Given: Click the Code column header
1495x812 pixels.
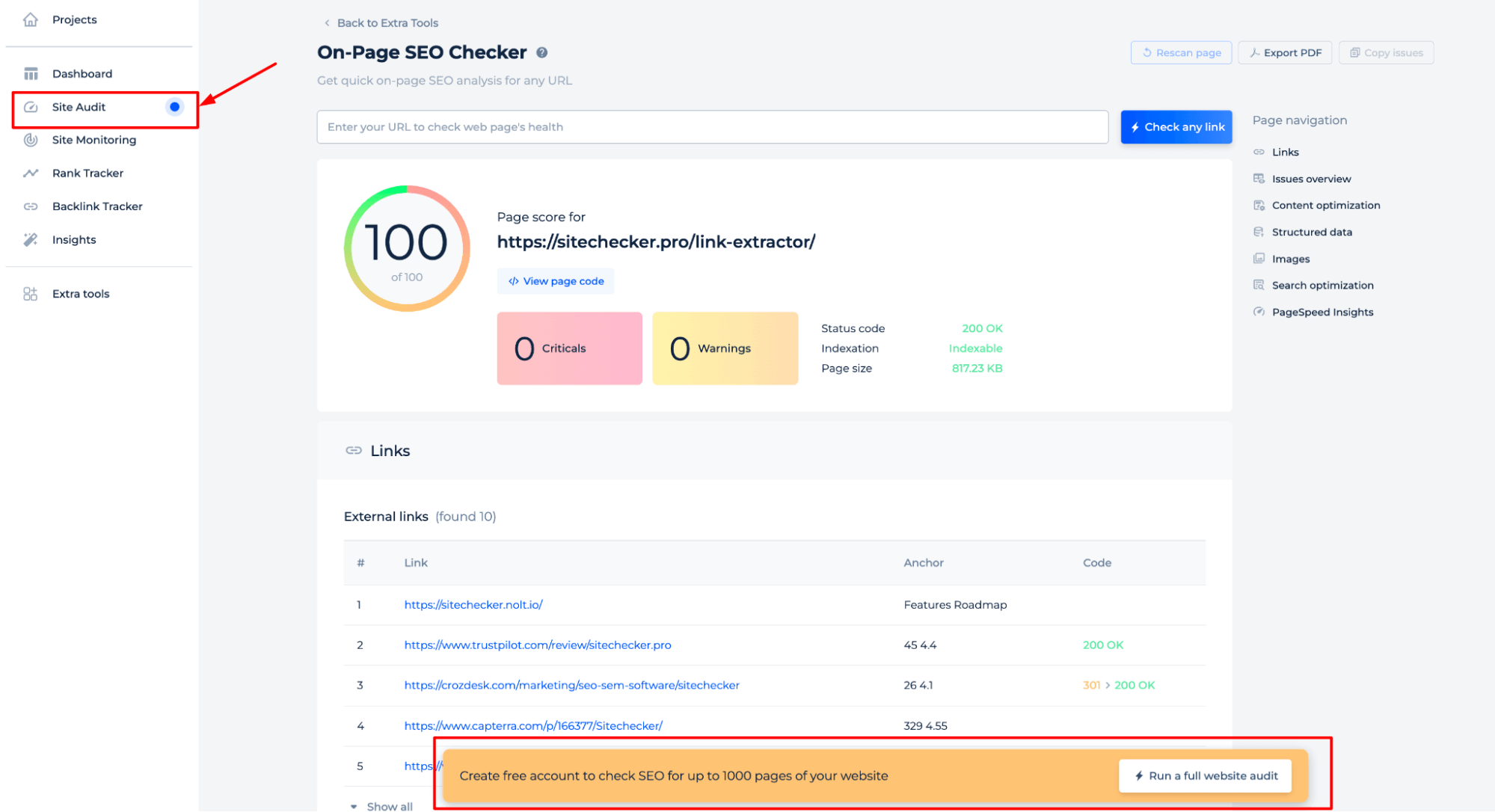Looking at the screenshot, I should pos(1097,563).
